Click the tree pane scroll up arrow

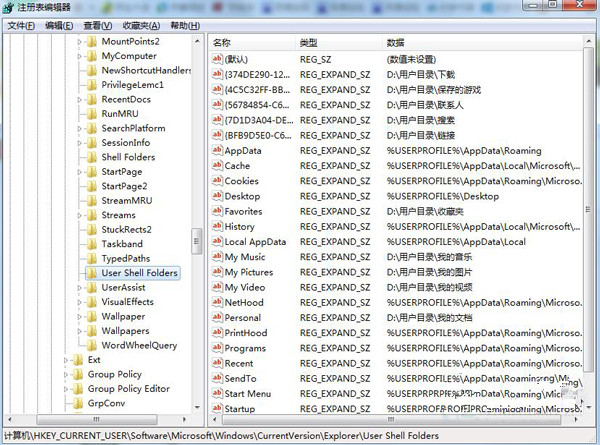pos(197,41)
